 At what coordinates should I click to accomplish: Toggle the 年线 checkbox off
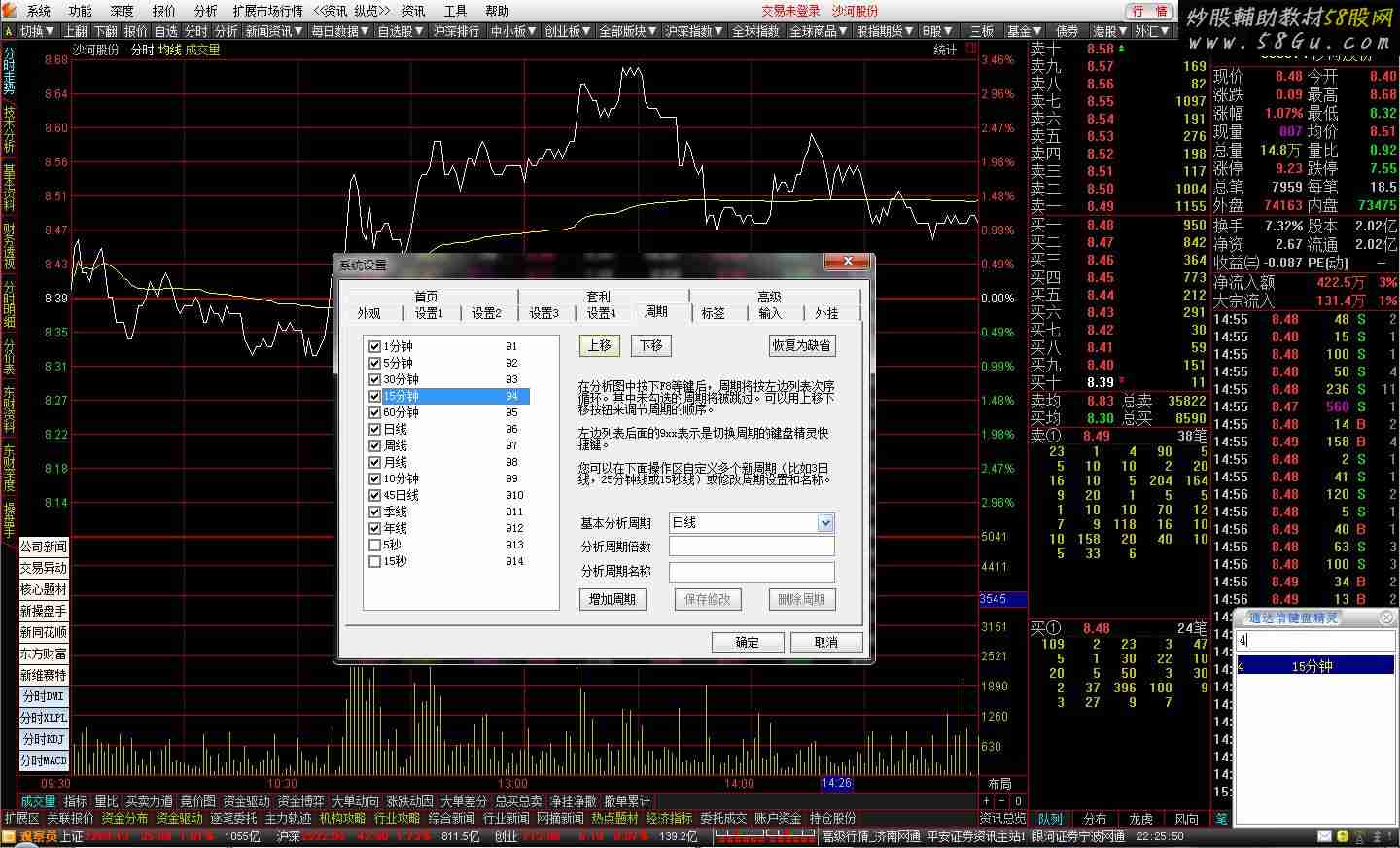tap(374, 528)
